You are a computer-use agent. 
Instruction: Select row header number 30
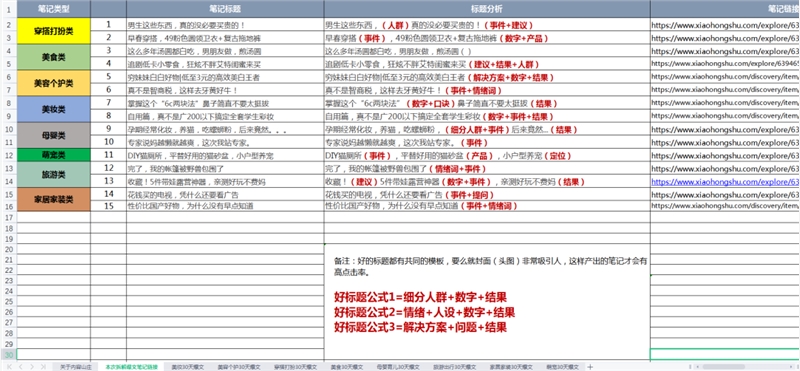point(8,354)
